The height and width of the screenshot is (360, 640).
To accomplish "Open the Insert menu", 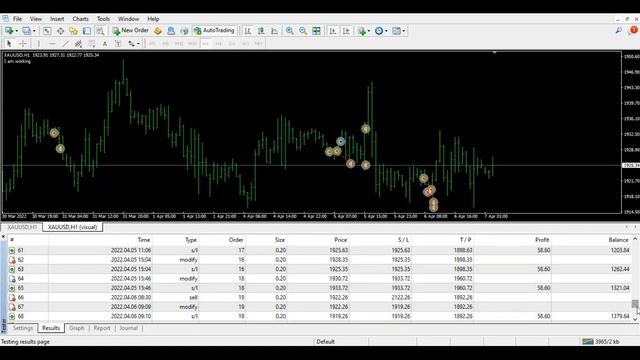I will coord(57,19).
